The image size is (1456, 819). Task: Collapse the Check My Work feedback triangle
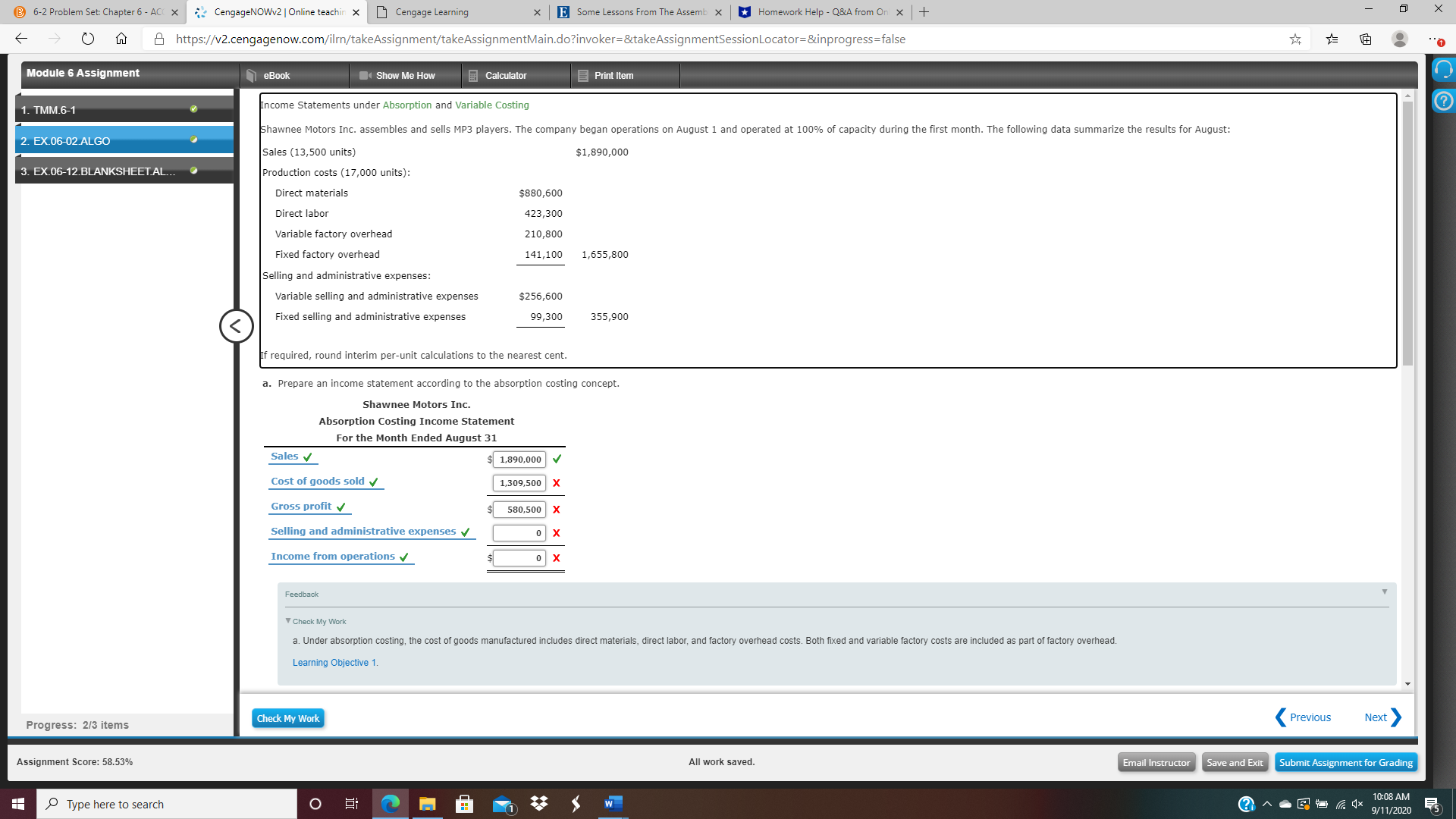pos(288,620)
